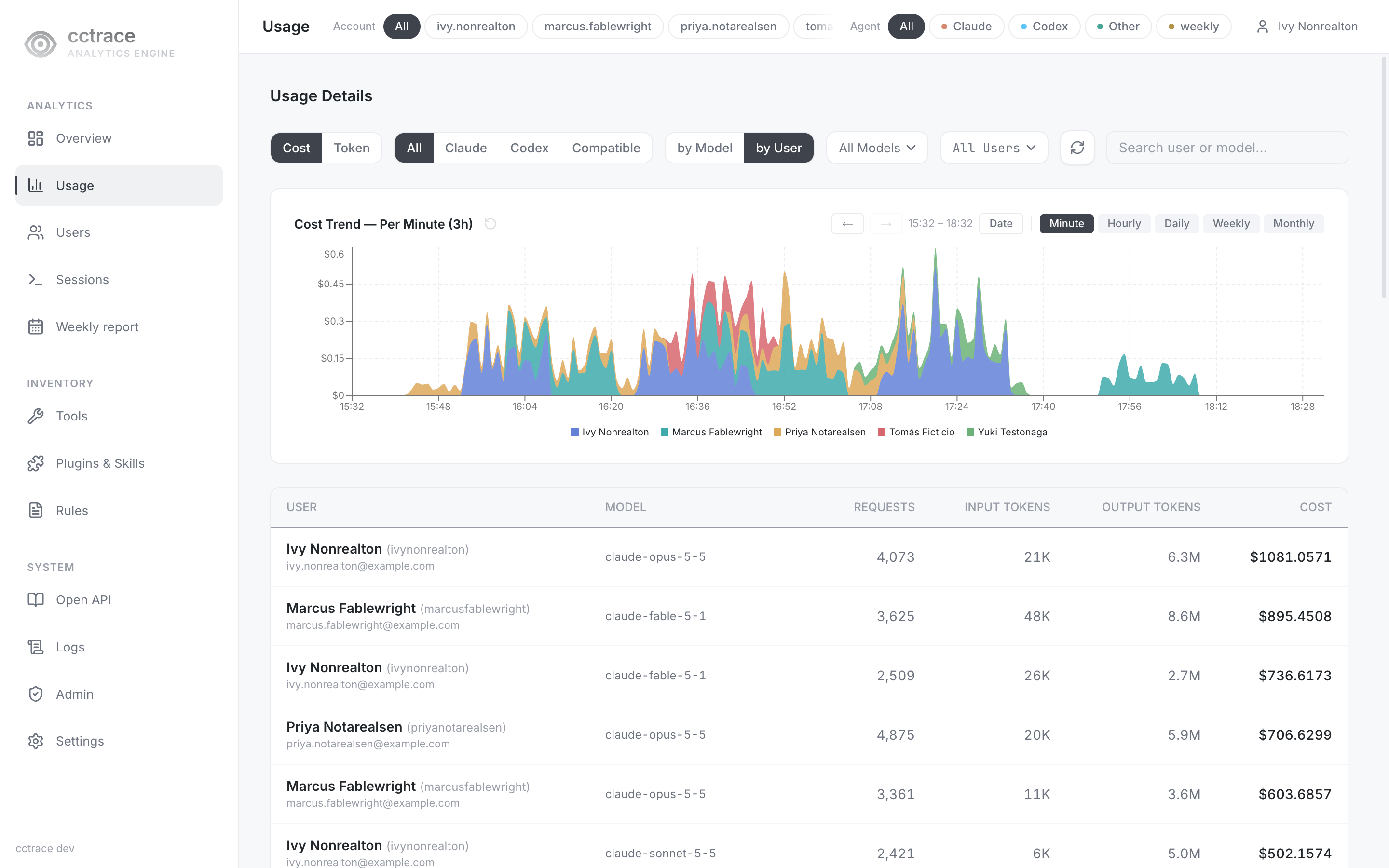Group the table by User
This screenshot has width=1389, height=868.
(x=778, y=148)
